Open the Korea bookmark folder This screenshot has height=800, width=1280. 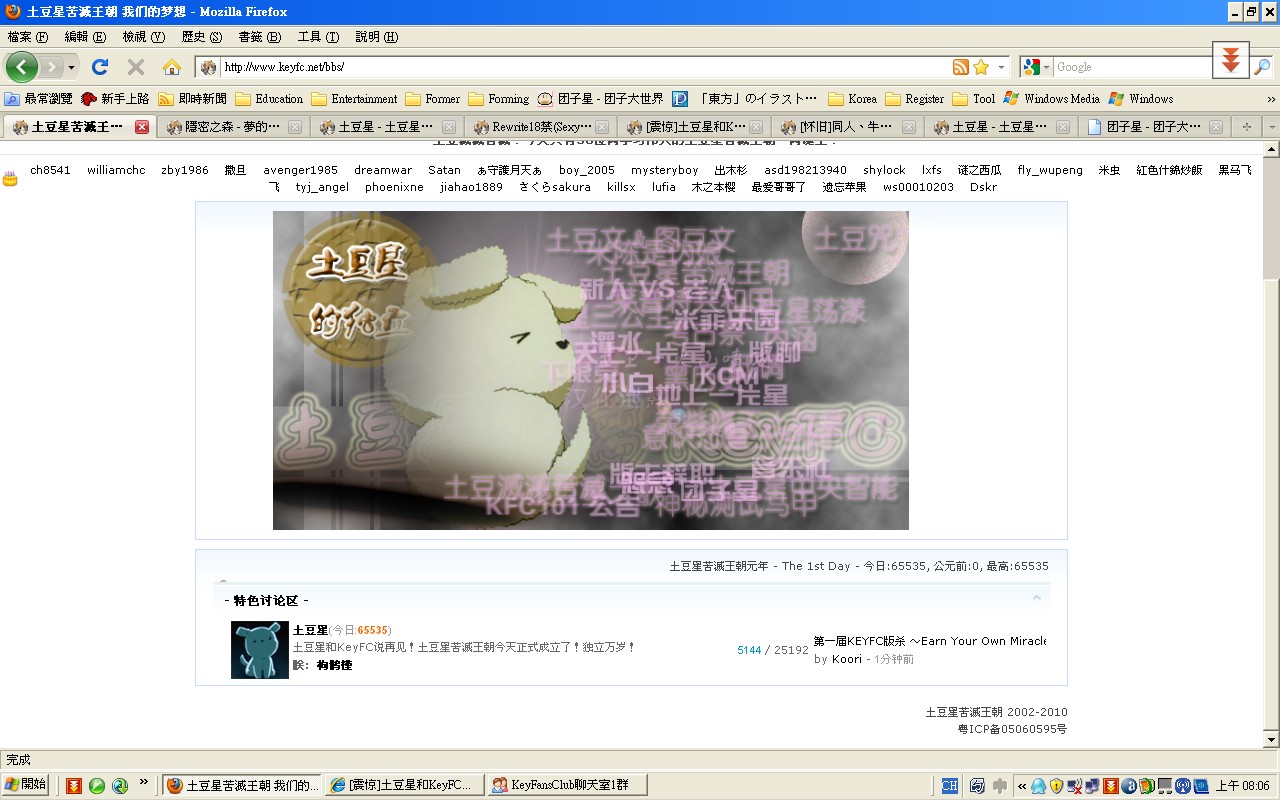[x=853, y=99]
